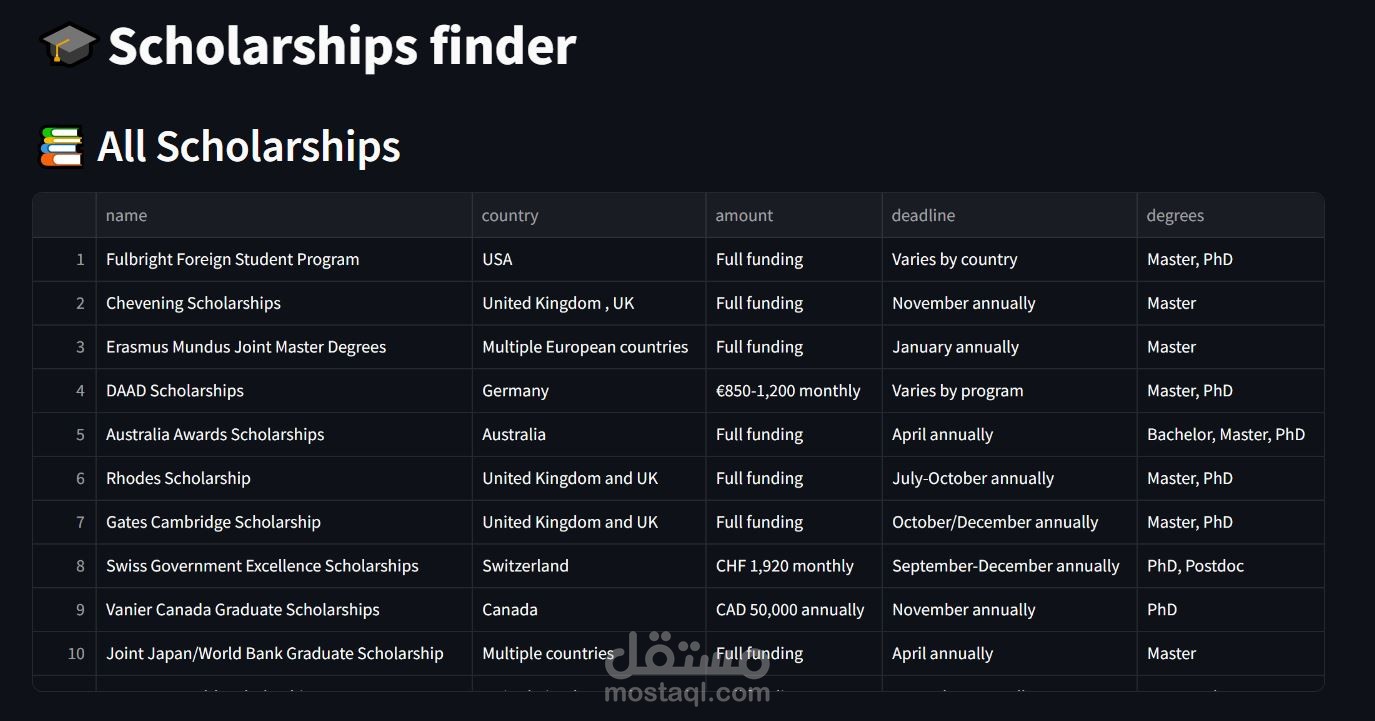Click the graduation cap icon
The image size is (1375, 721).
pyautogui.click(x=68, y=46)
